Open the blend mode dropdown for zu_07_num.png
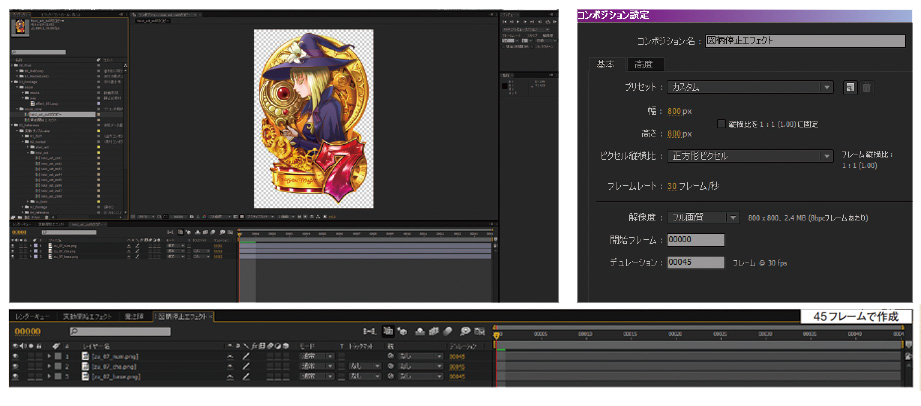 (317, 357)
